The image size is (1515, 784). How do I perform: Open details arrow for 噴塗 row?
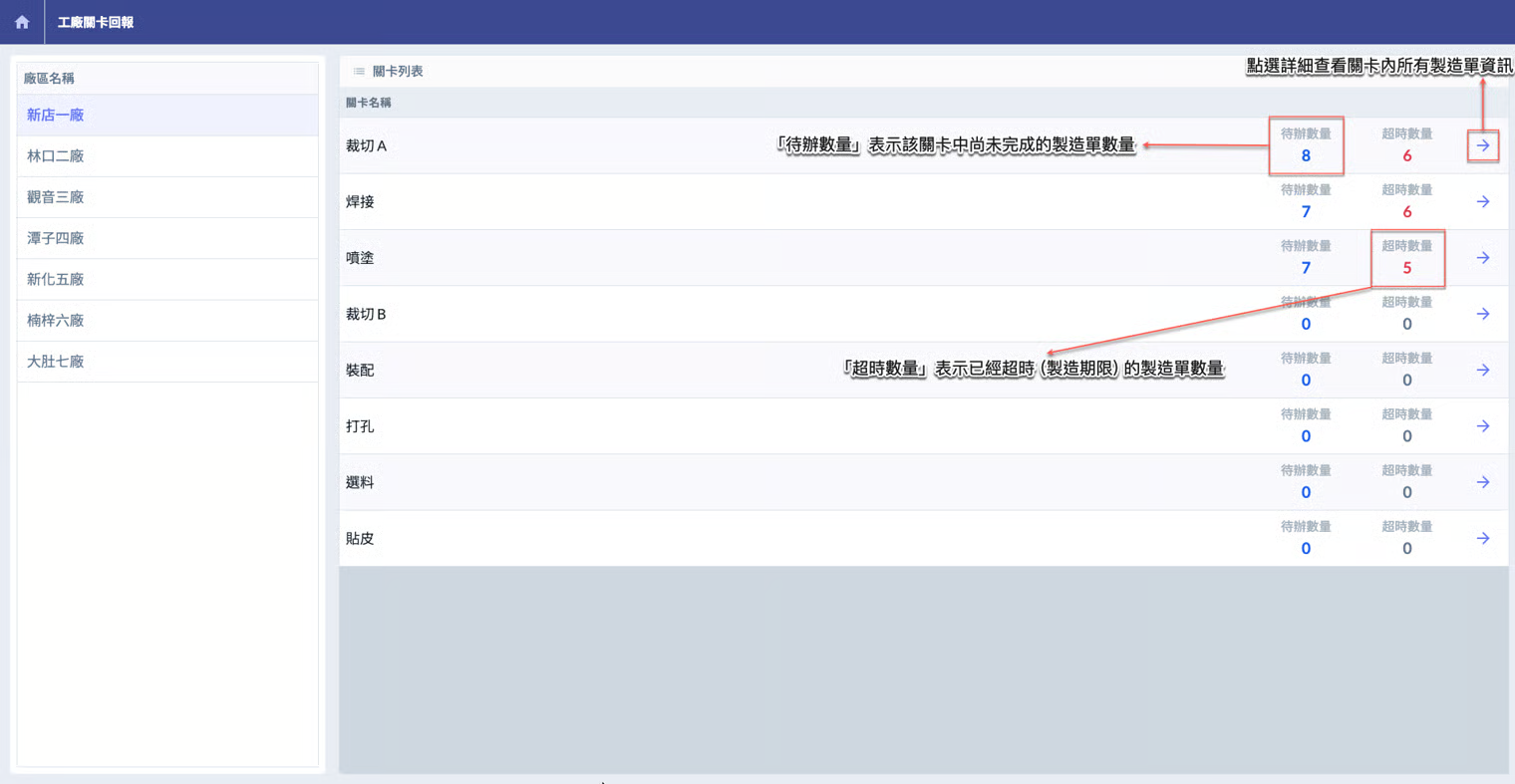click(x=1483, y=258)
